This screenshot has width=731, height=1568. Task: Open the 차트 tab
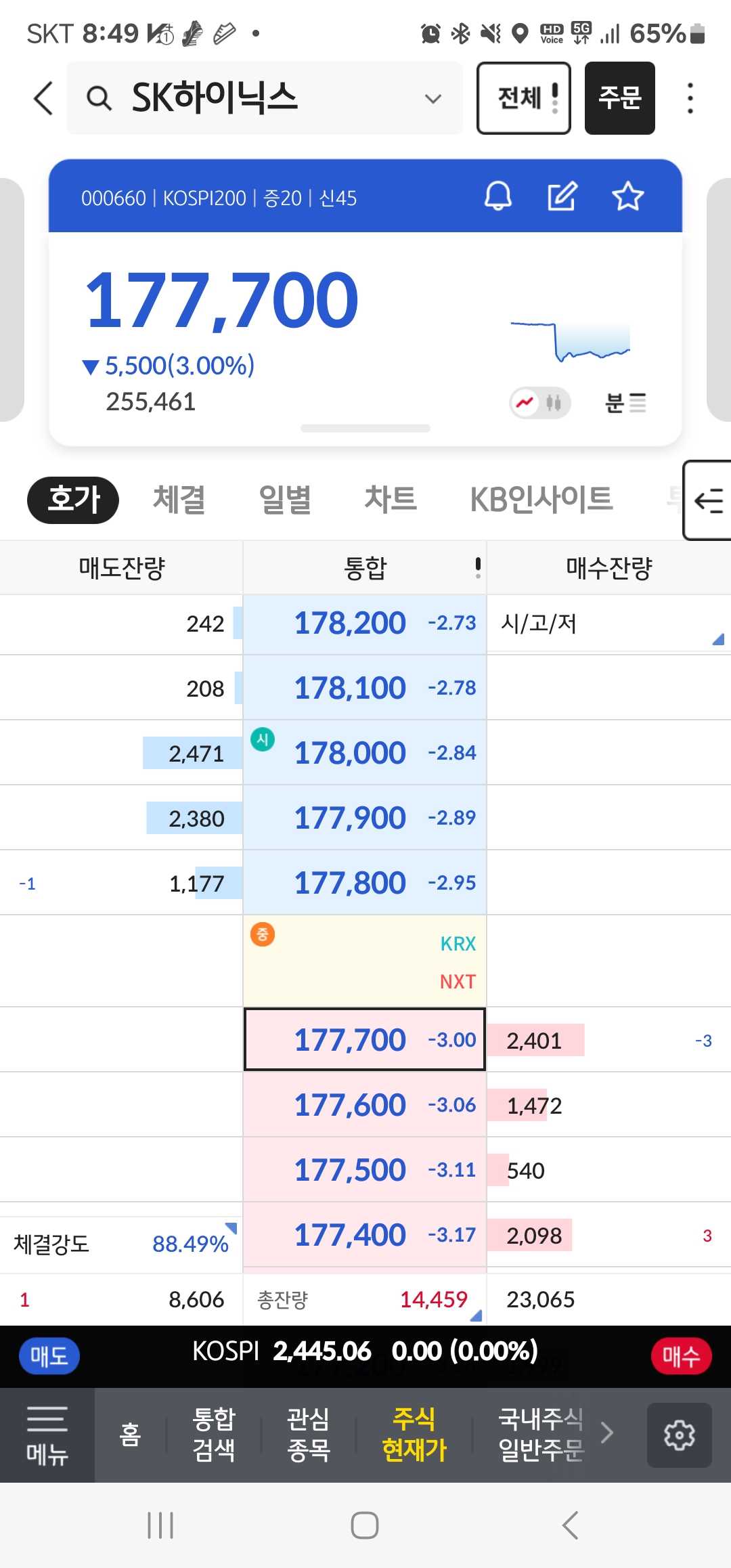tap(391, 499)
